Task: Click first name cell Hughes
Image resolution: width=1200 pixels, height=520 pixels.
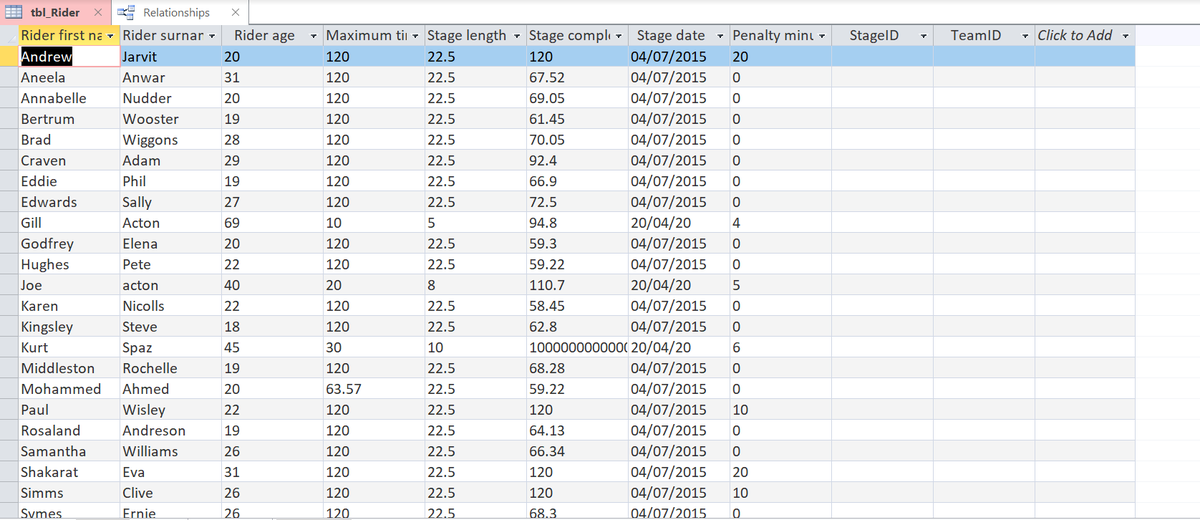Action: (68, 264)
